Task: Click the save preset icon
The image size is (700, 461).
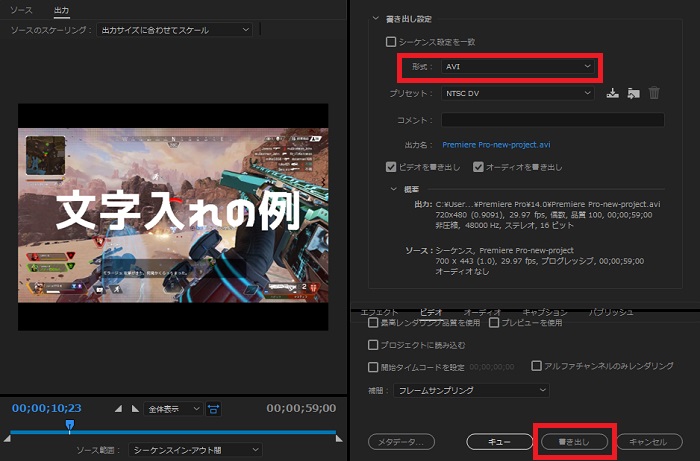Action: click(612, 93)
